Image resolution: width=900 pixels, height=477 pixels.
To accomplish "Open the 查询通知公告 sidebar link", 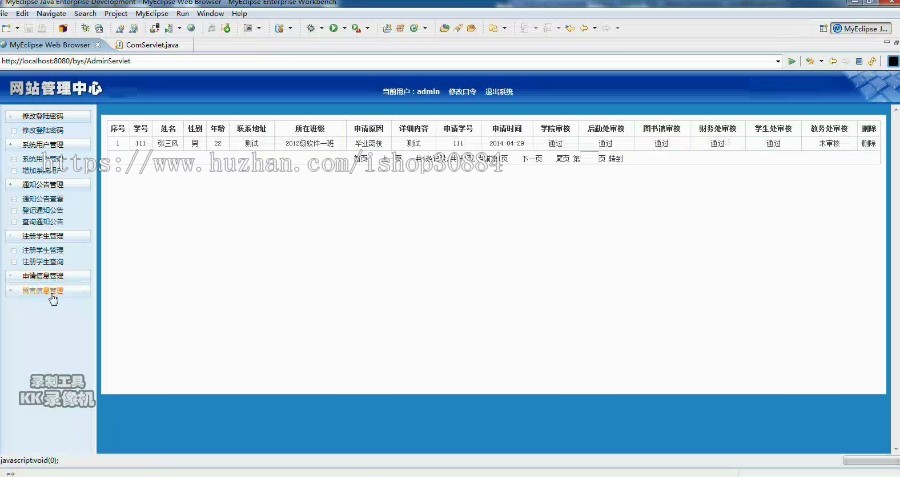I will click(x=42, y=222).
